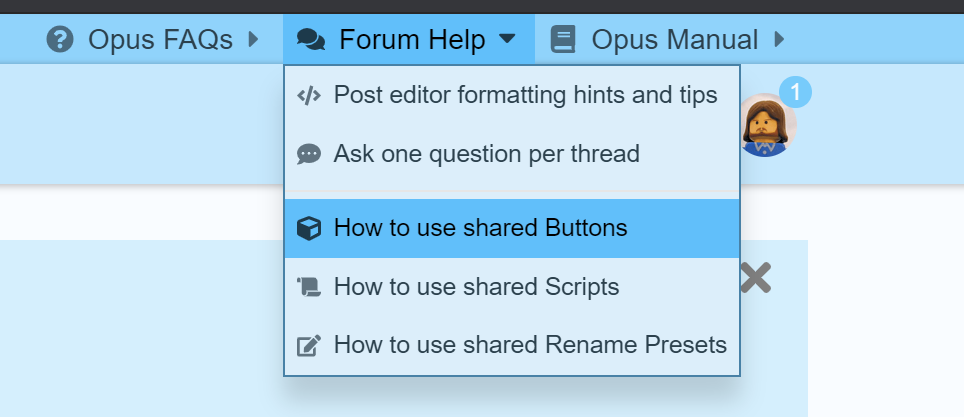The height and width of the screenshot is (417, 964).
Task: Open How to use shared Buttons
Action: tap(512, 228)
